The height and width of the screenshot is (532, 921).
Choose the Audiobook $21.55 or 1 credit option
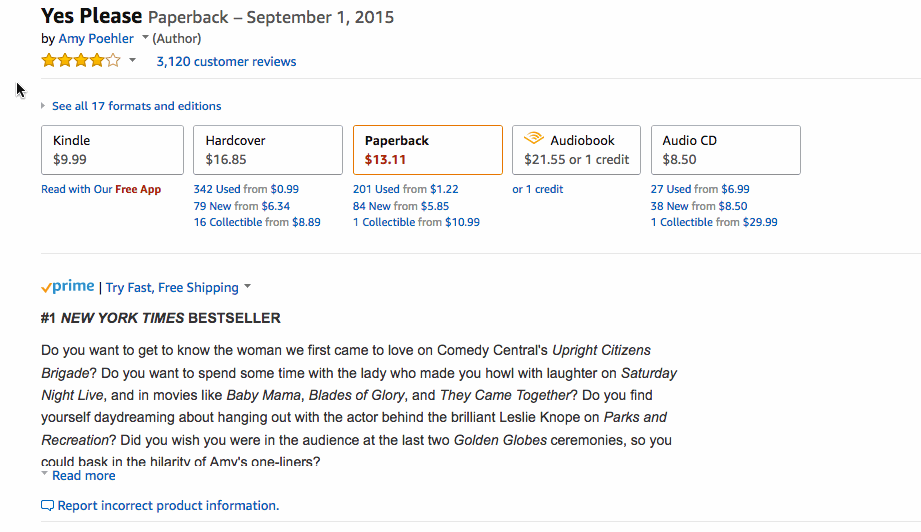pos(576,150)
